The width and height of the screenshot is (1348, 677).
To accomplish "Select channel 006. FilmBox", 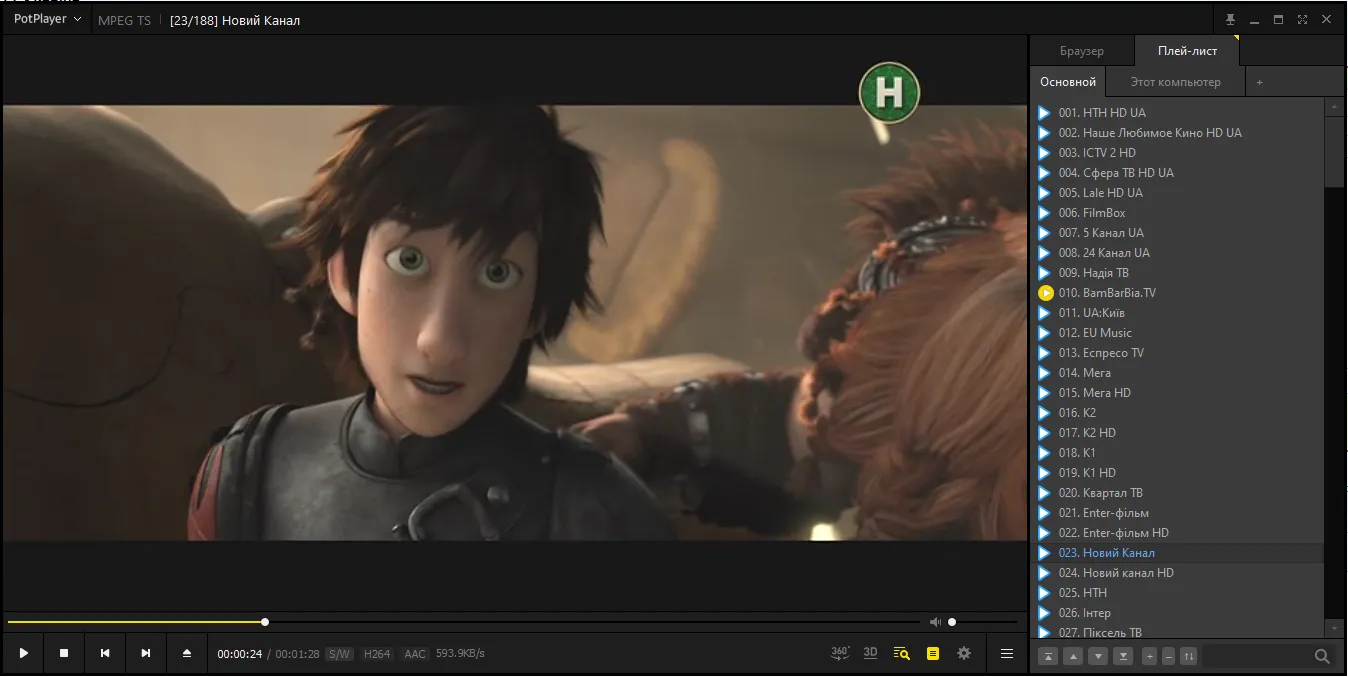I will click(1178, 213).
